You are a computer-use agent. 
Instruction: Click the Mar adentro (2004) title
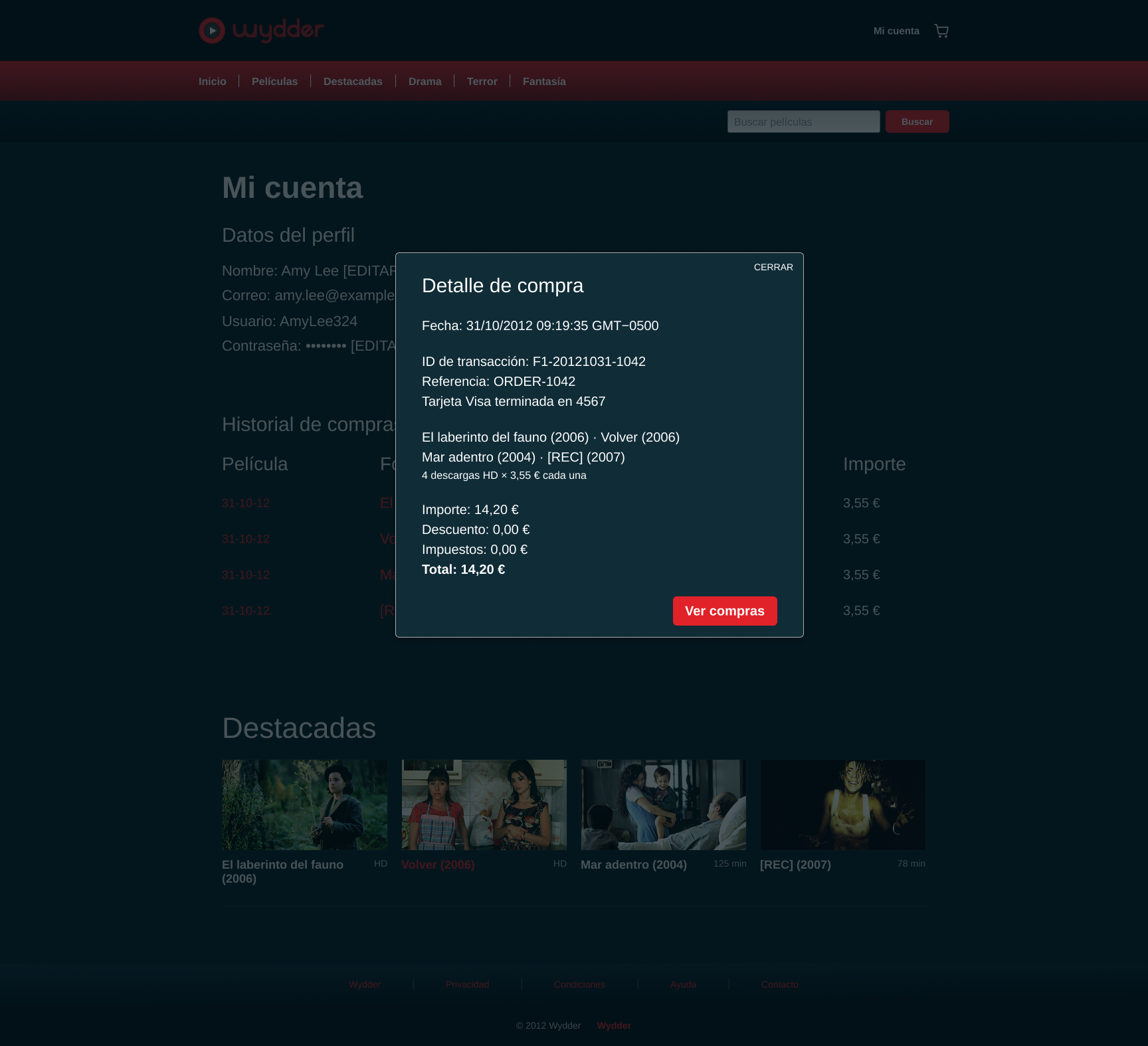pyautogui.click(x=634, y=865)
